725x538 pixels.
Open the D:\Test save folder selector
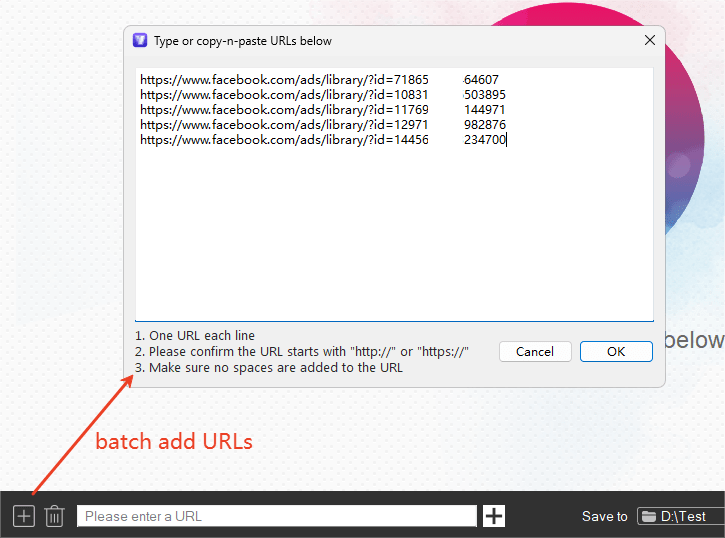pyautogui.click(x=681, y=516)
